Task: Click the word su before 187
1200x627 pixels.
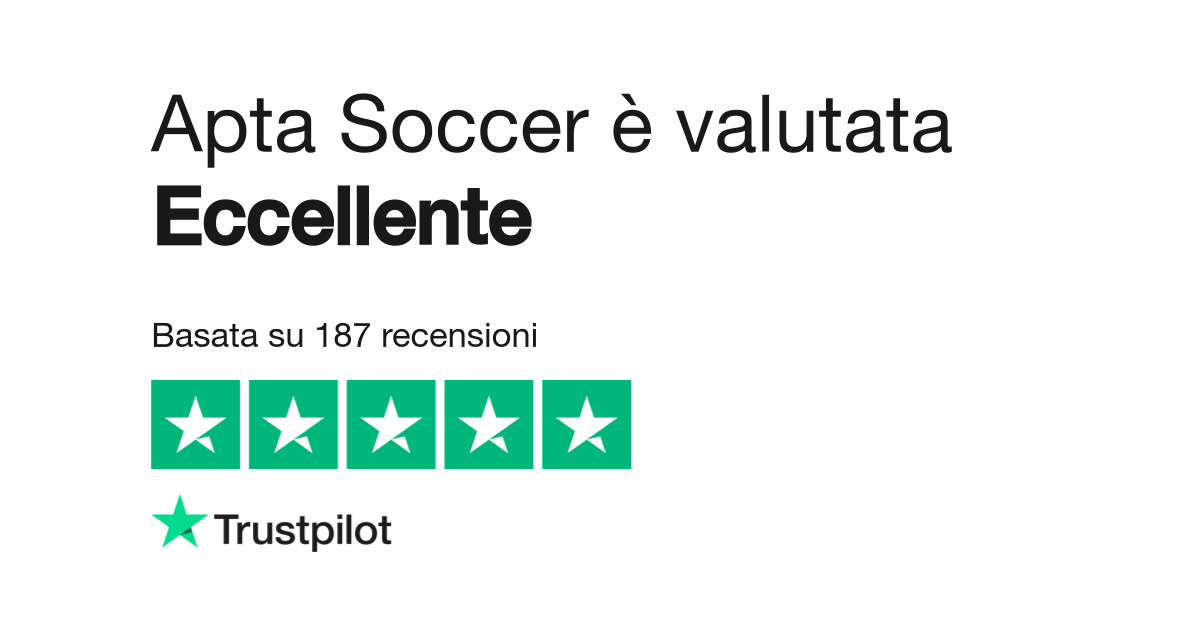Action: click(x=284, y=337)
